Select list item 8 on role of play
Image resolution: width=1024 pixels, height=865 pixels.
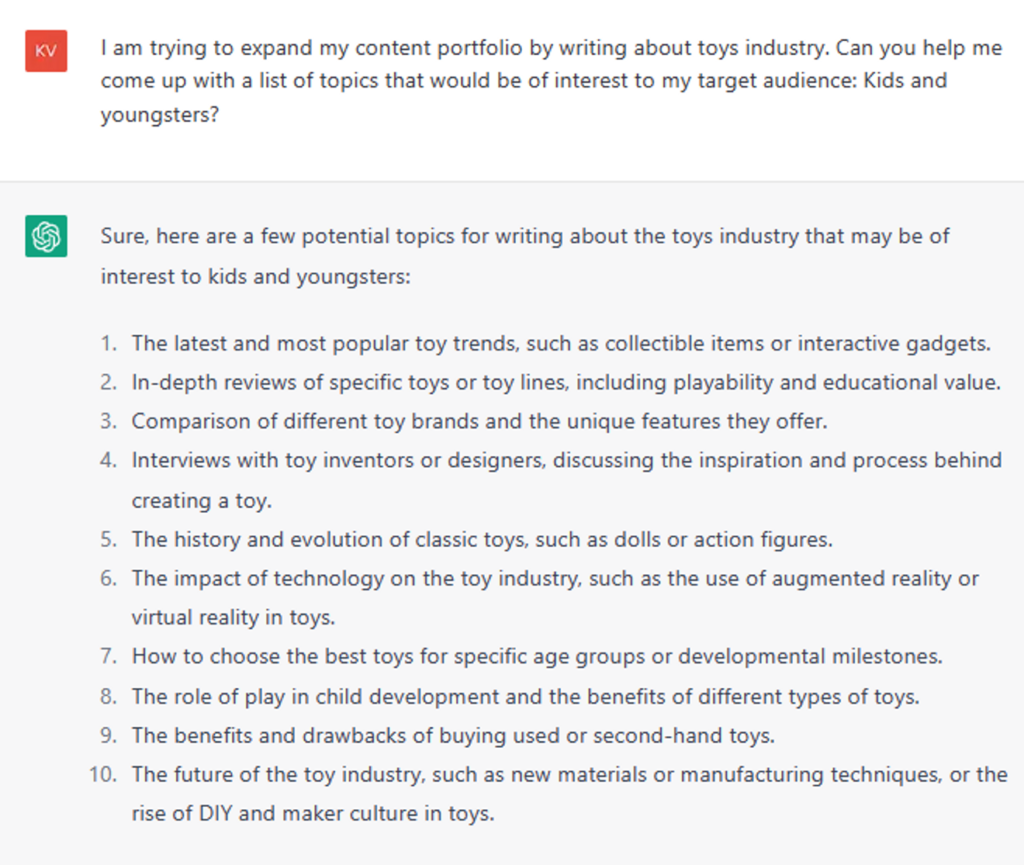(x=526, y=697)
